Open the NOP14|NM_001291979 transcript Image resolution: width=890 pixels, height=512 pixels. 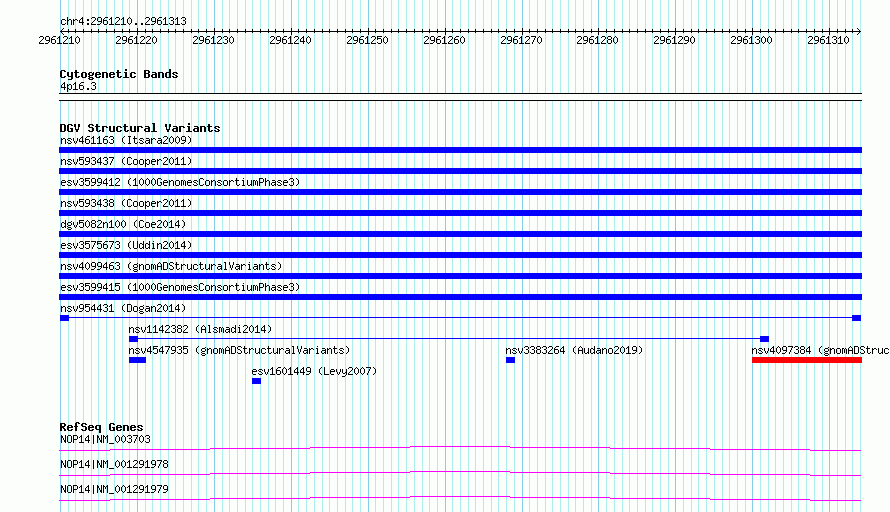pyautogui.click(x=115, y=489)
